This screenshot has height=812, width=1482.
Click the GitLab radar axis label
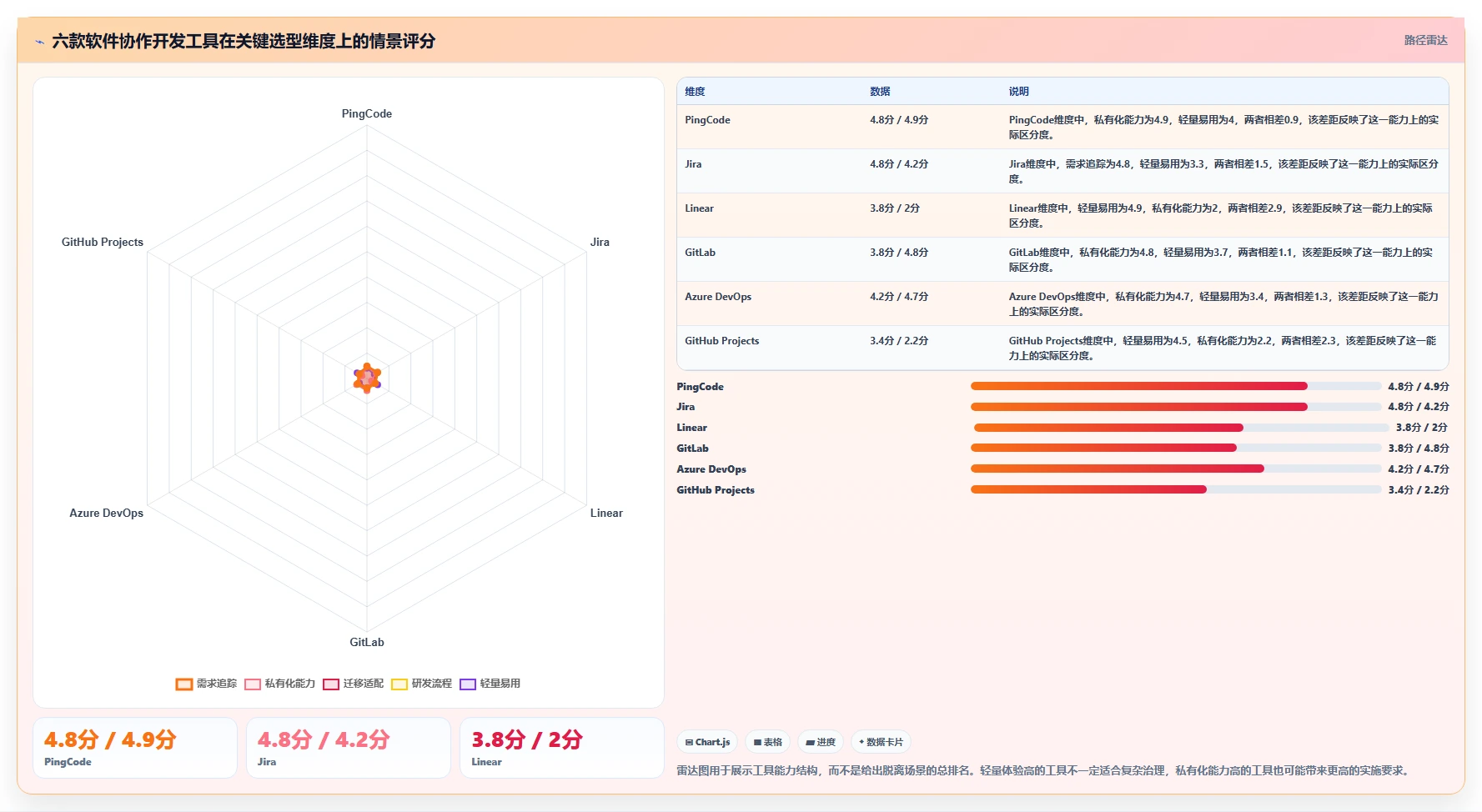pyautogui.click(x=367, y=642)
